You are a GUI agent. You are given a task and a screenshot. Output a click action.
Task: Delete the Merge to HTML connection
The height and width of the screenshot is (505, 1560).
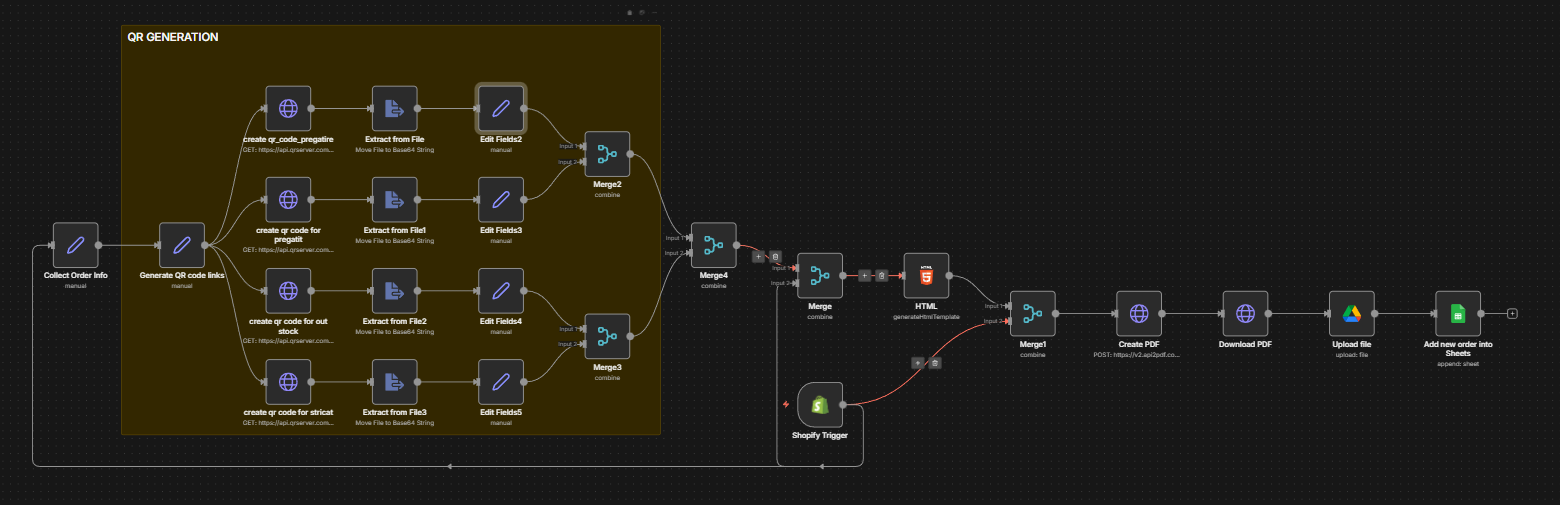[x=882, y=275]
